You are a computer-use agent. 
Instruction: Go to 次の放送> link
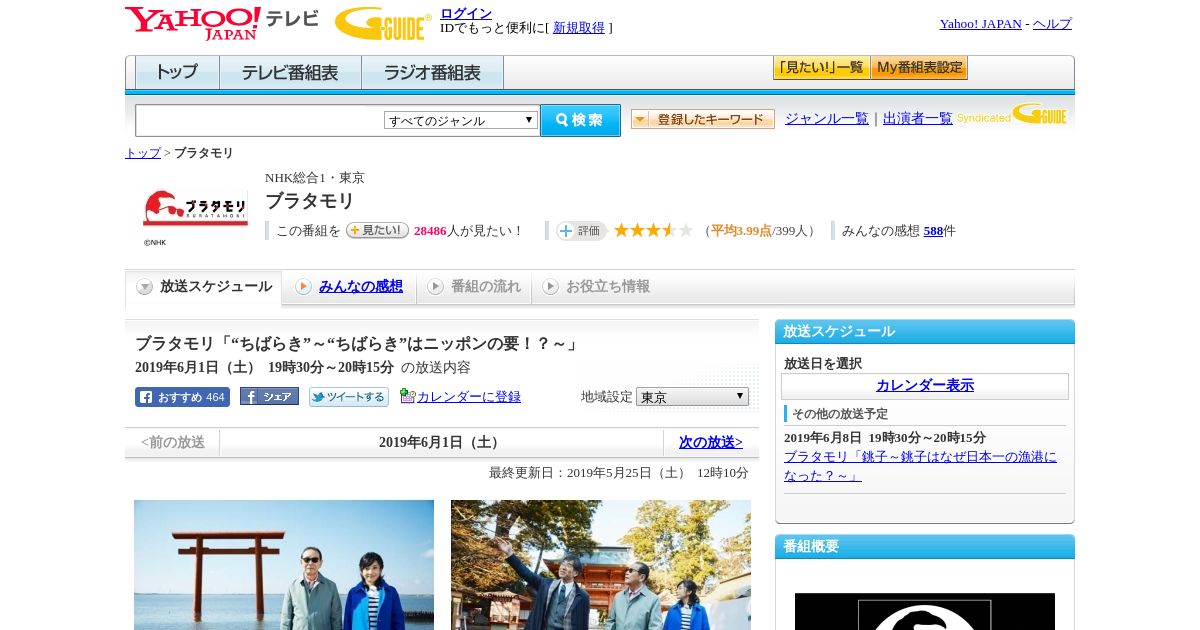tap(711, 442)
